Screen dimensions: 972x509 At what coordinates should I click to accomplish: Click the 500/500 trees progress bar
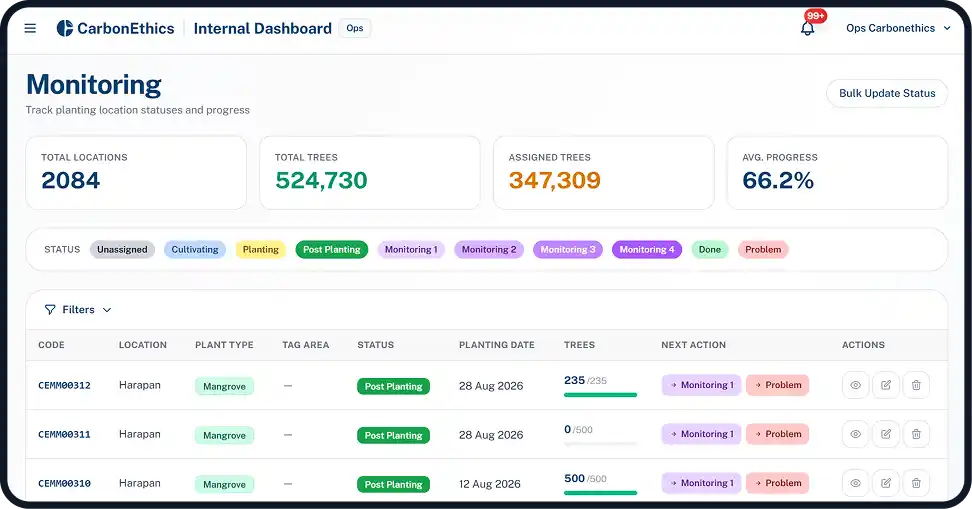pos(600,493)
